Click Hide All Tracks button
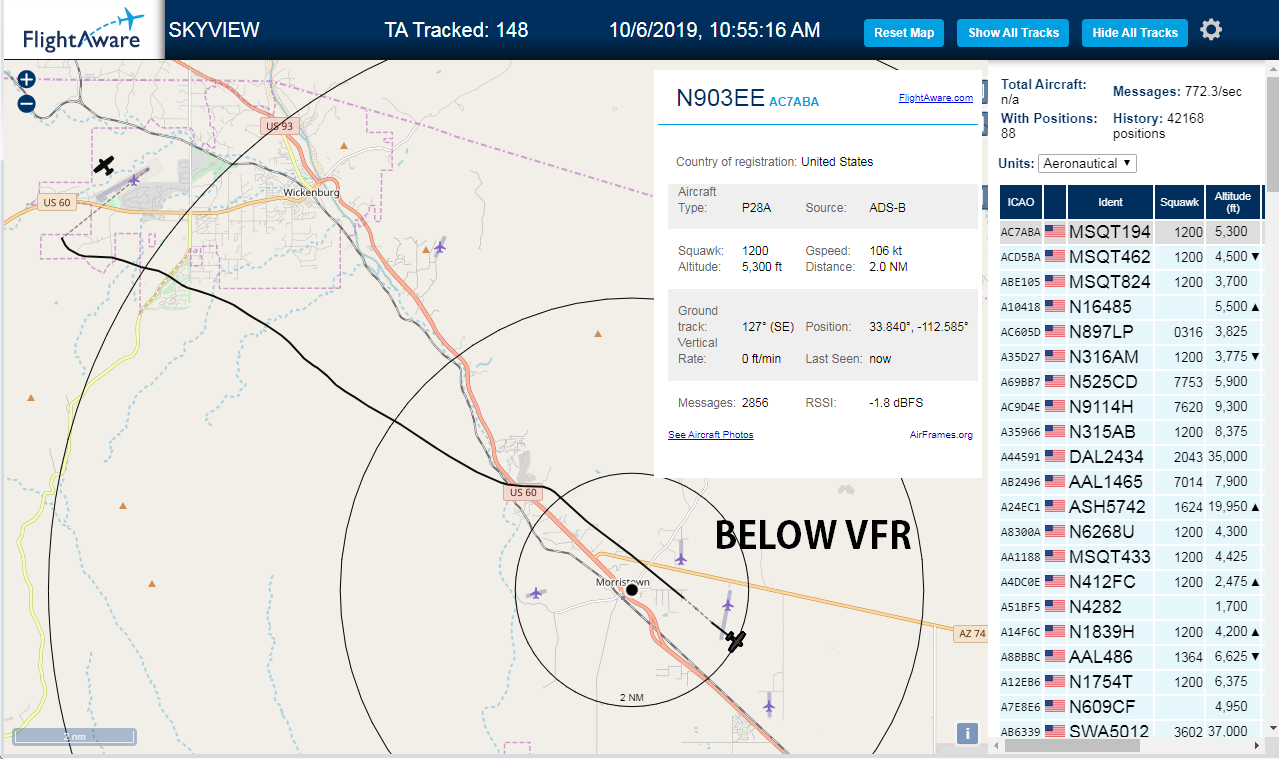Screen dimensions: 1279x759 (1135, 33)
